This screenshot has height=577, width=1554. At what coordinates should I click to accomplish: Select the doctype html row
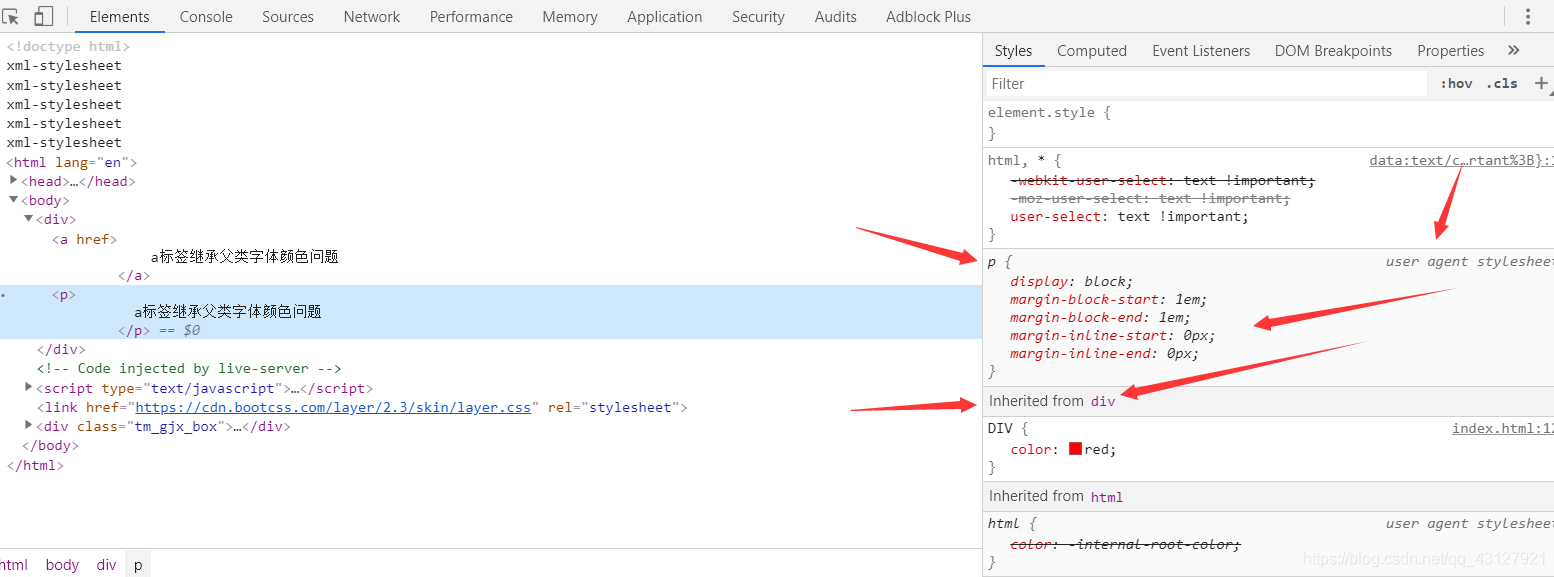click(68, 46)
